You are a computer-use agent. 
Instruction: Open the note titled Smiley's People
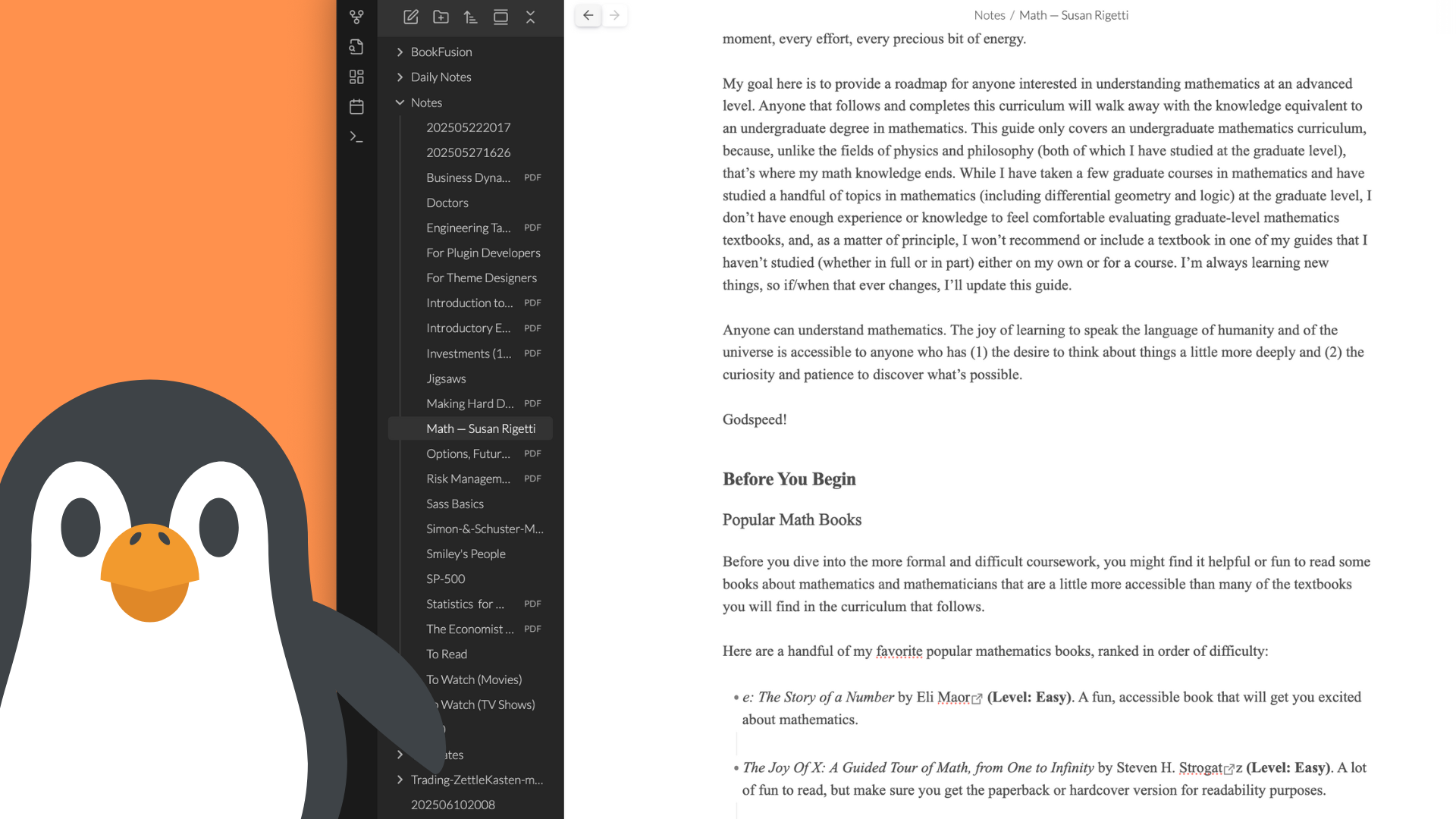point(466,554)
